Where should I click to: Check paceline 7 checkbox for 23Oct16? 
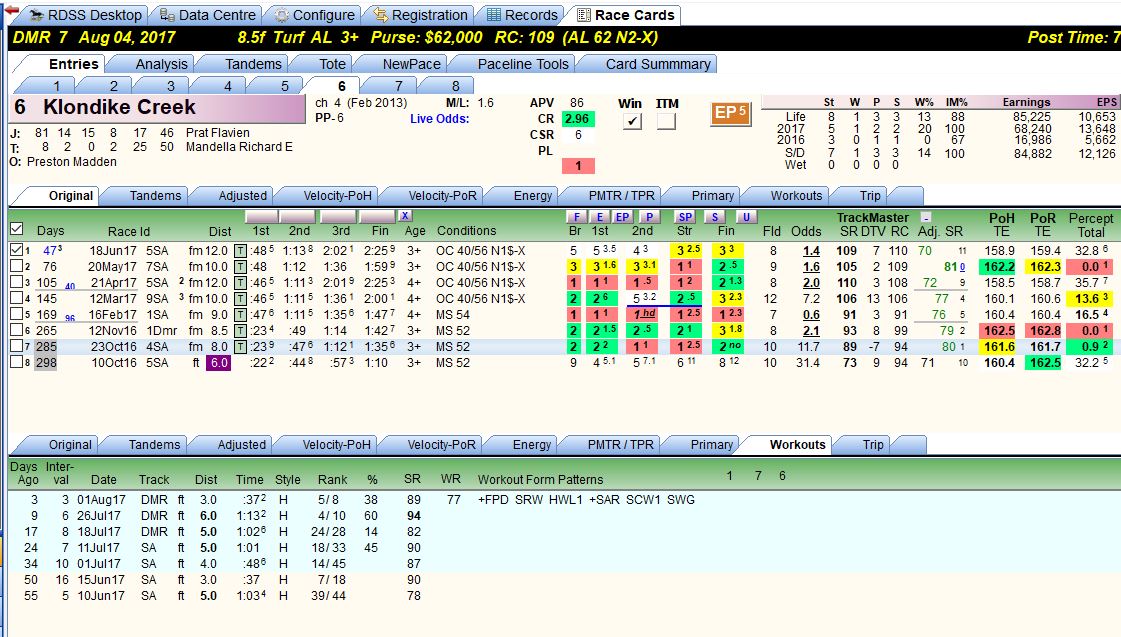[17, 347]
